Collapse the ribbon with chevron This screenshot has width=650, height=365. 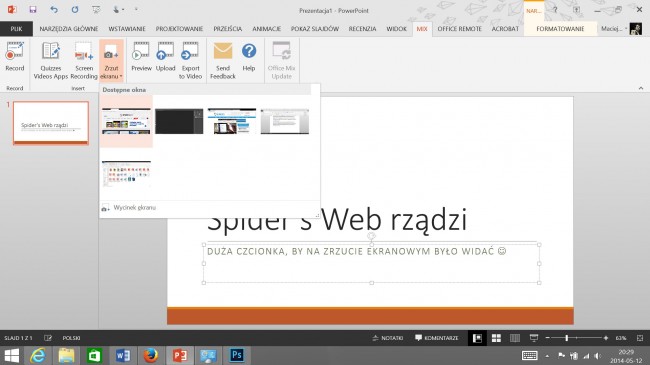pyautogui.click(x=641, y=88)
